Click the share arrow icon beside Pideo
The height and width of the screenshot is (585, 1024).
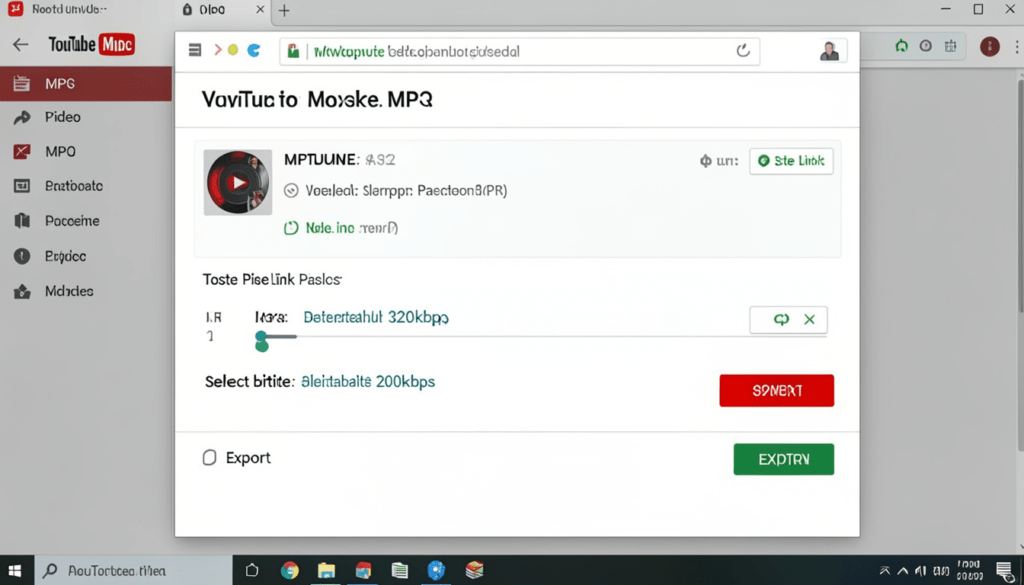coord(22,118)
